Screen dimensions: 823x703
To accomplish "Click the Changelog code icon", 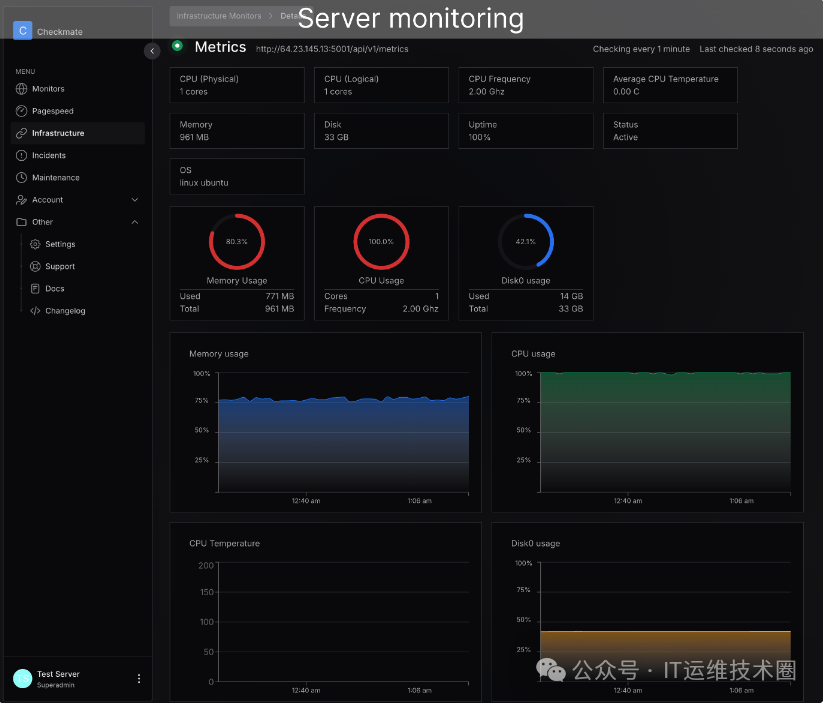I will click(35, 311).
